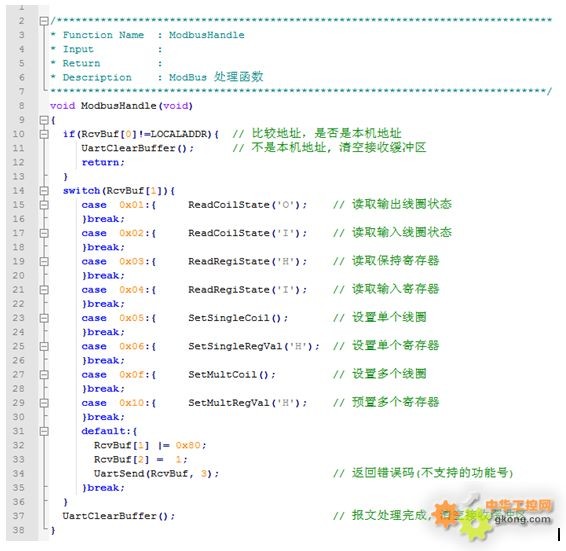Image resolution: width=566 pixels, height=551 pixels.
Task: Collapse the case 0x10 fold marker
Action: point(44,403)
